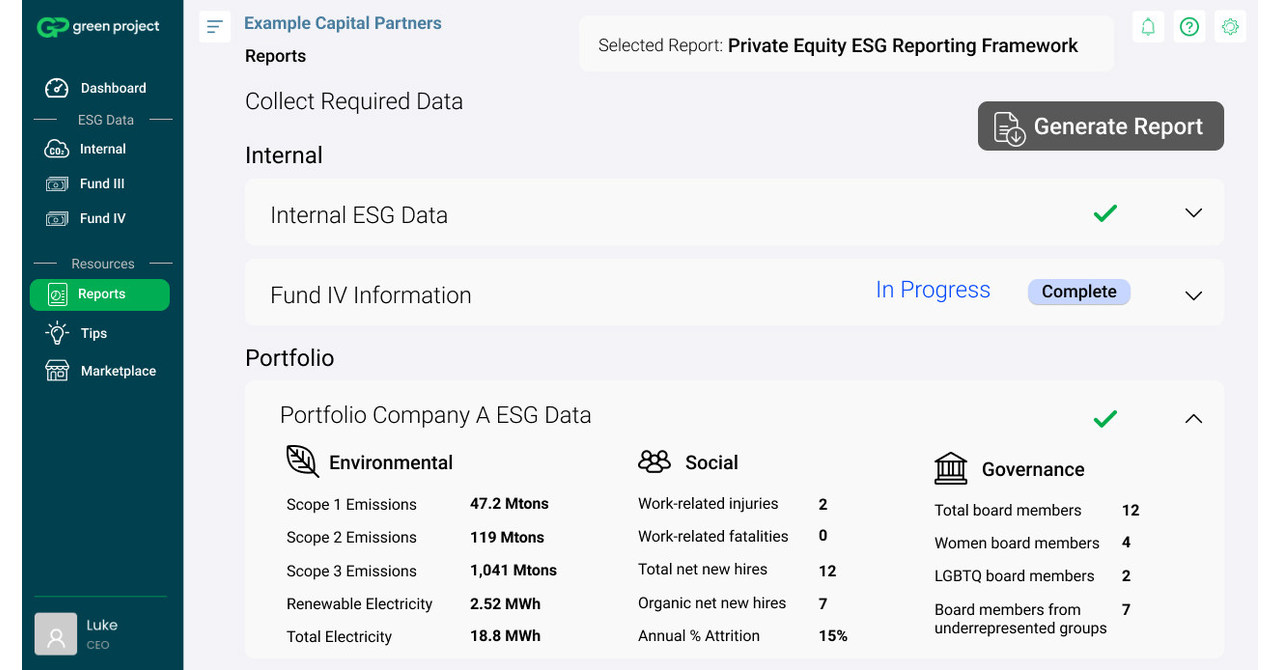Click the Environmental leaf icon
The height and width of the screenshot is (670, 1280).
tap(302, 461)
